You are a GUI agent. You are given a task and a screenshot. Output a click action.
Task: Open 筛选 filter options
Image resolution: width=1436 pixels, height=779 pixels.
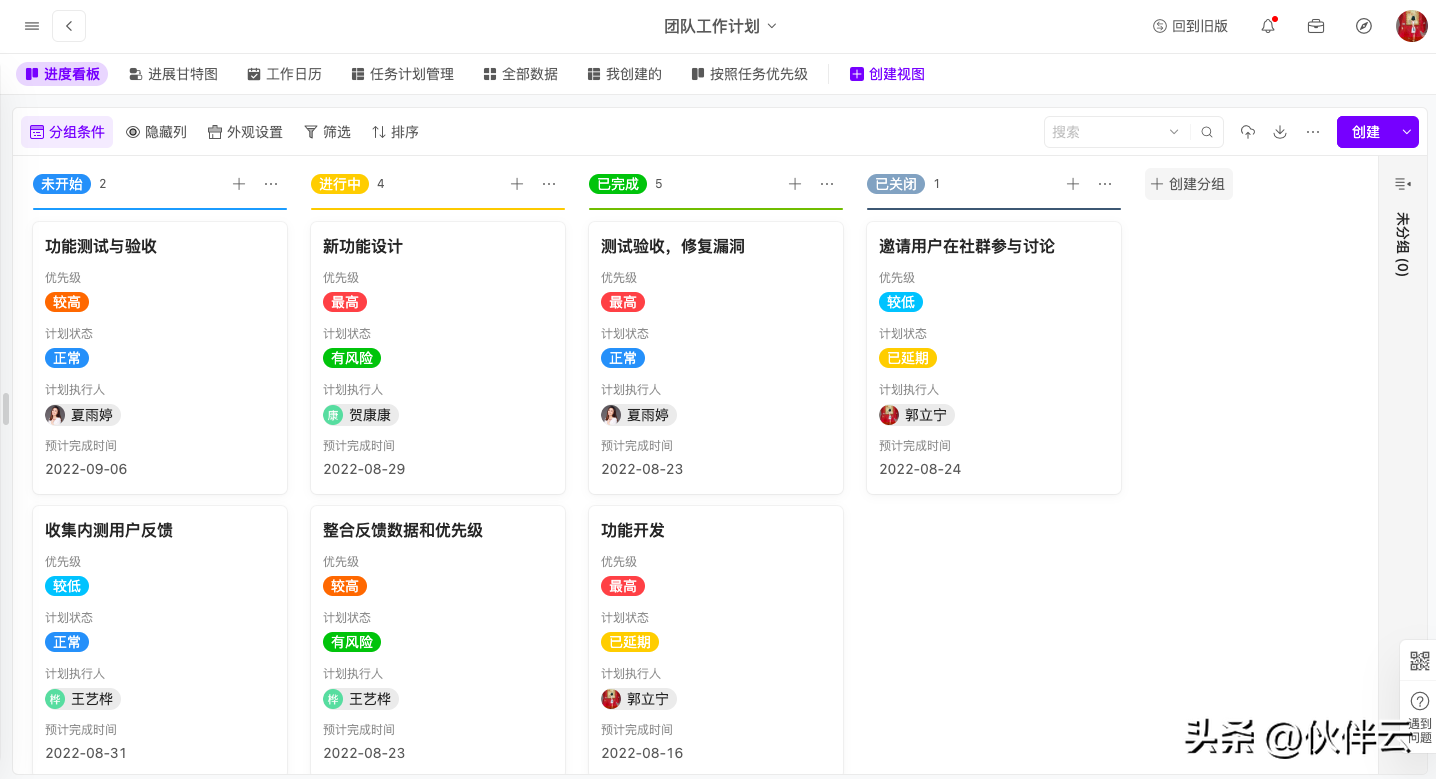click(x=327, y=132)
